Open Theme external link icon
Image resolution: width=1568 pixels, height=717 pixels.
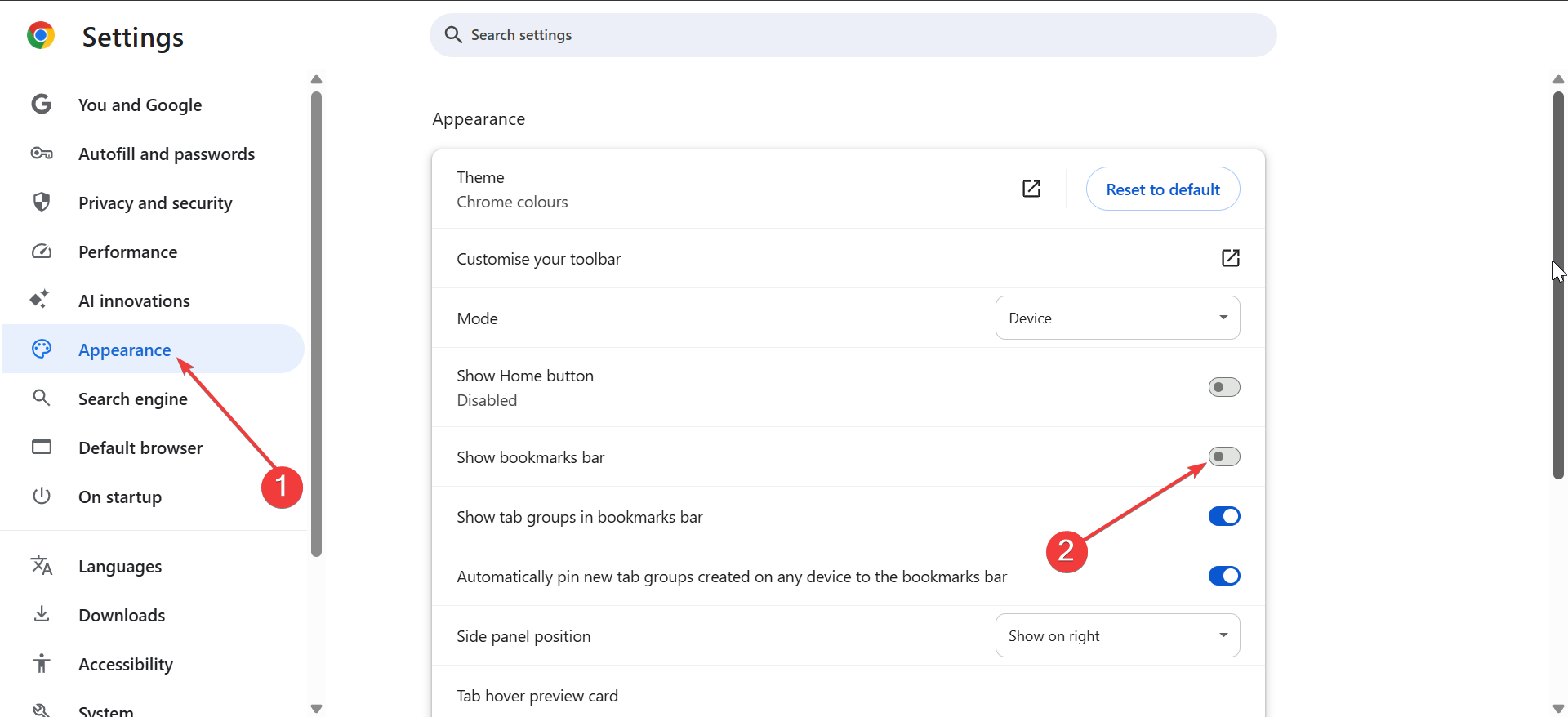pos(1031,189)
